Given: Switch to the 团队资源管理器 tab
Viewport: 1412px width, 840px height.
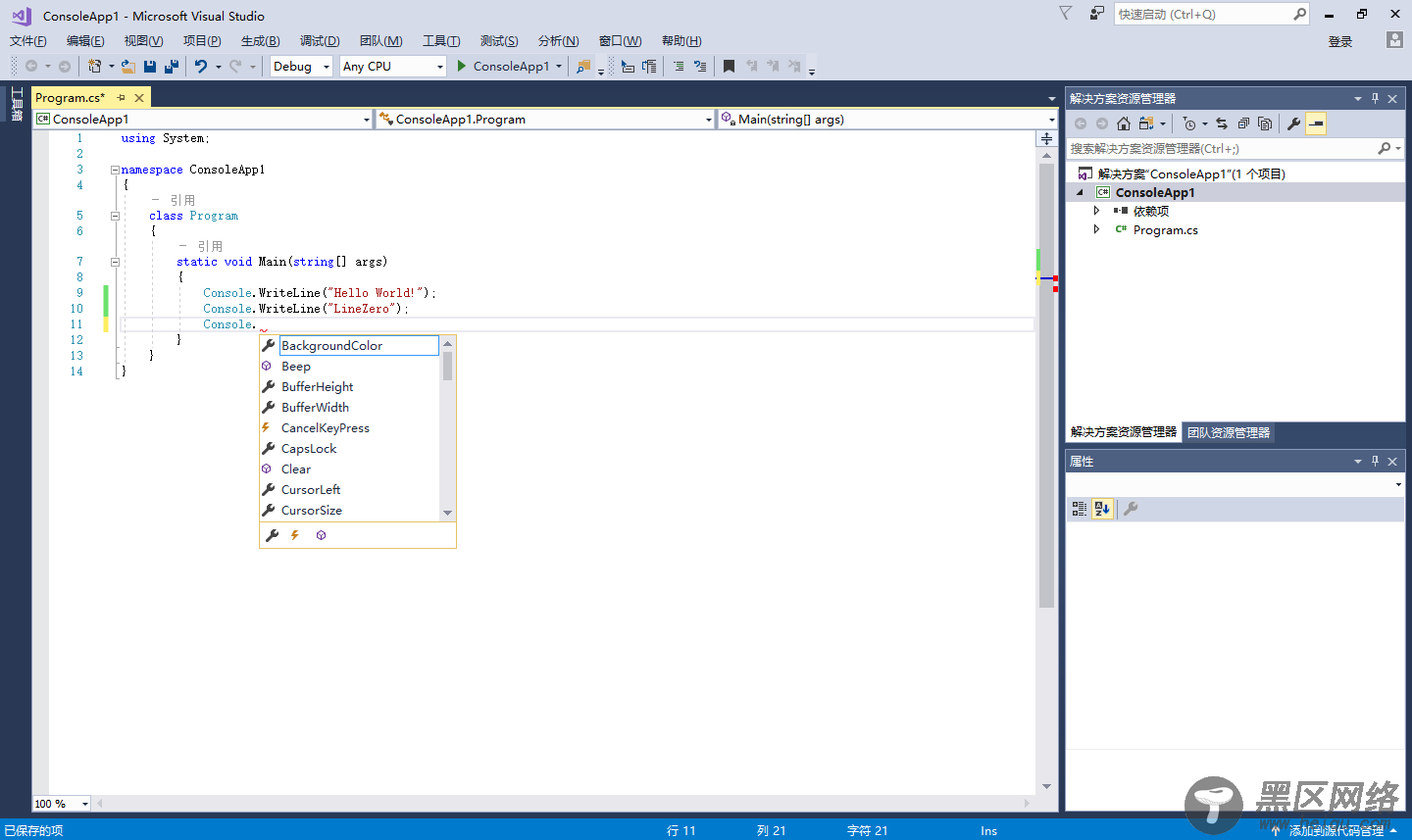Looking at the screenshot, I should [1229, 432].
